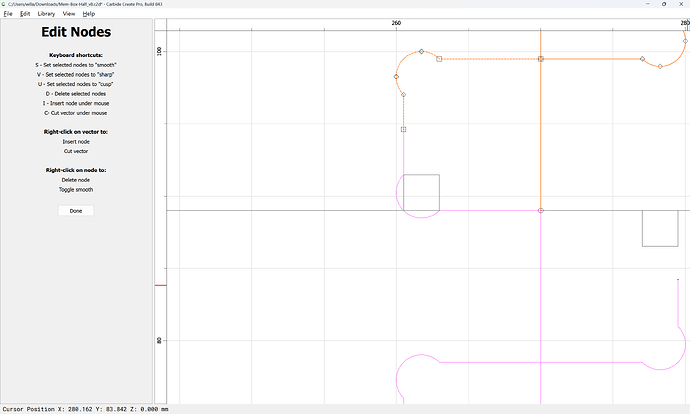The height and width of the screenshot is (414, 690).
Task: Maximize the Carbide Create window
Action: (664, 4)
